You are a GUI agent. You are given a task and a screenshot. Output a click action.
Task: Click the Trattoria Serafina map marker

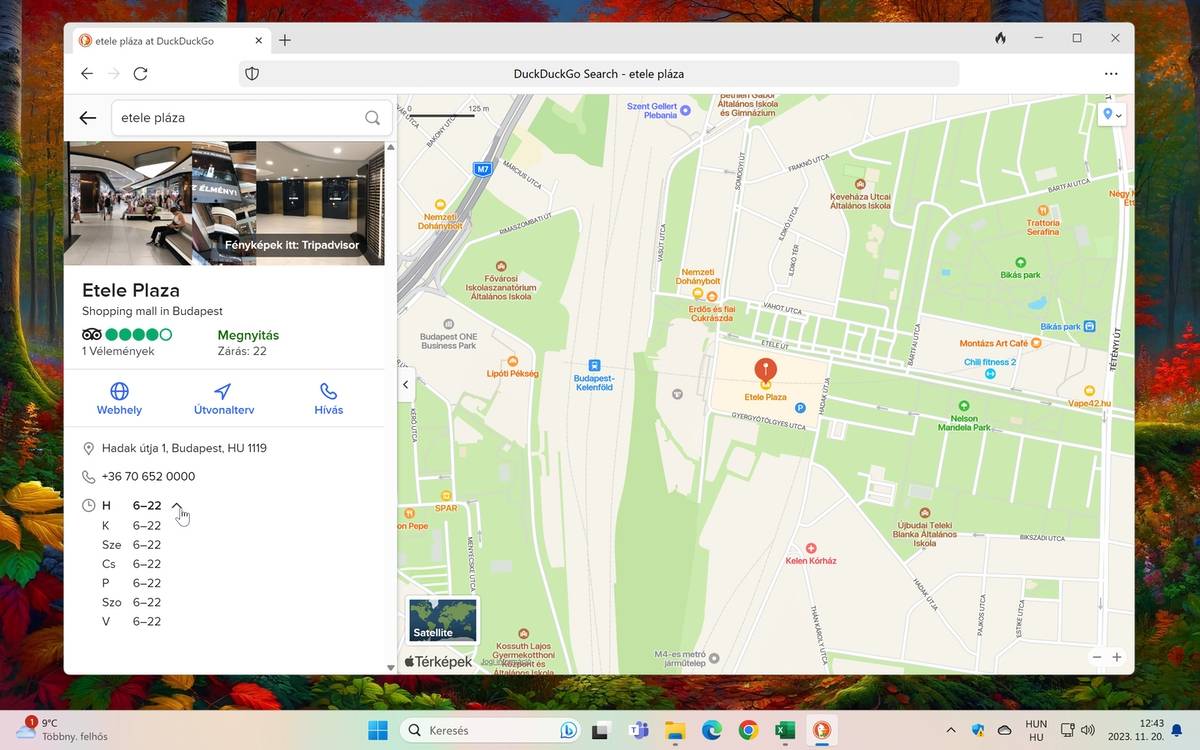pos(1043,211)
